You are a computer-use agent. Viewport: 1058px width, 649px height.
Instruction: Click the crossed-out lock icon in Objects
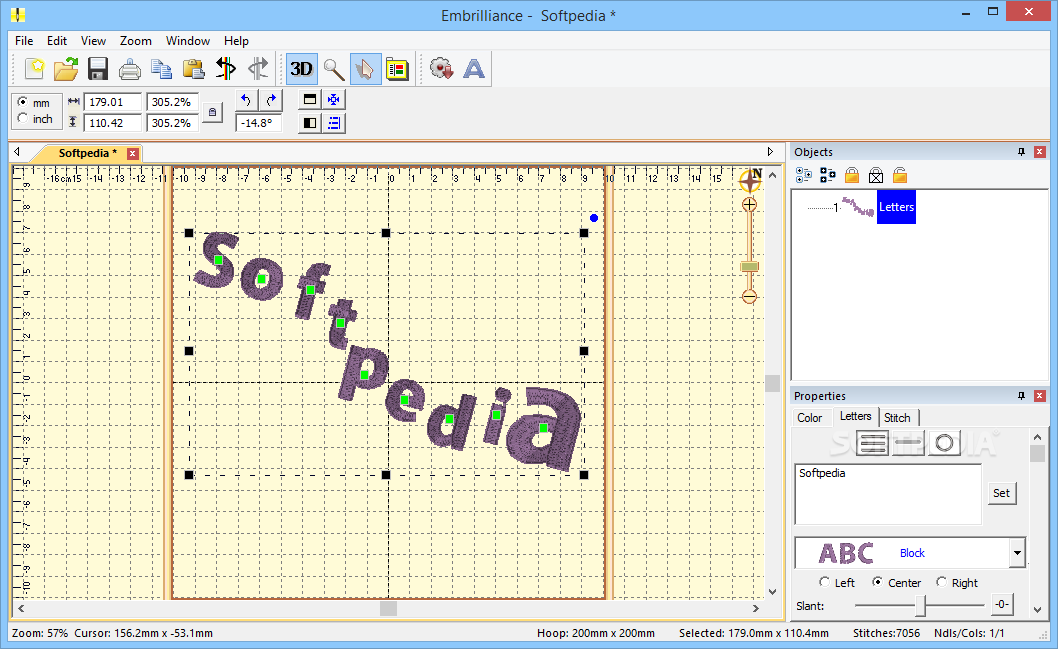tap(876, 176)
